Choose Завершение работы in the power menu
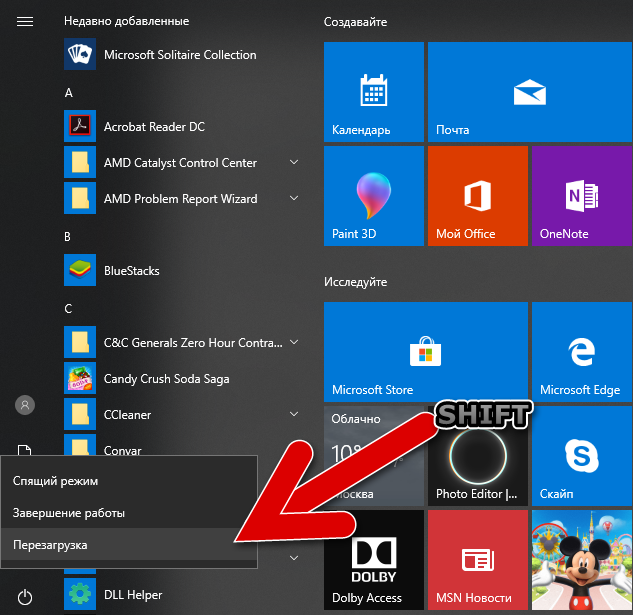633x615 pixels. click(x=129, y=513)
